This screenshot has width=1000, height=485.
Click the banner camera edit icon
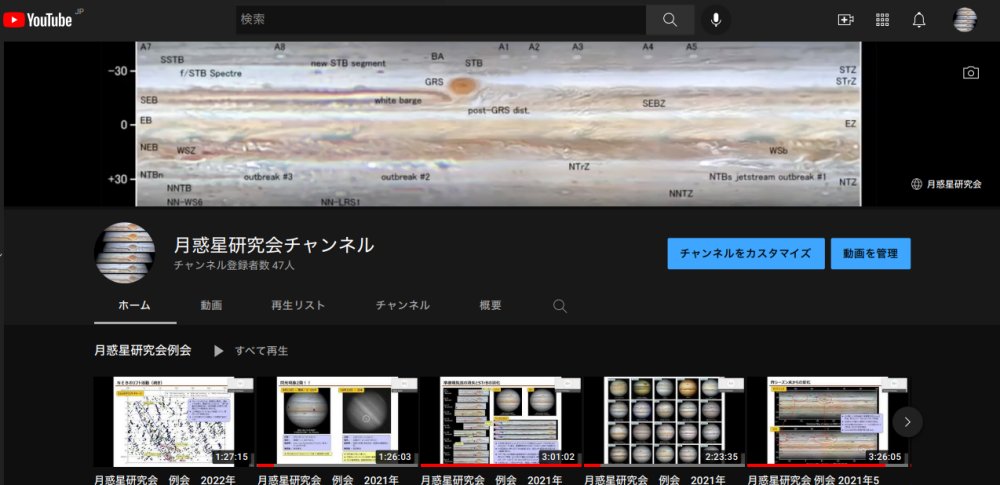(x=970, y=73)
